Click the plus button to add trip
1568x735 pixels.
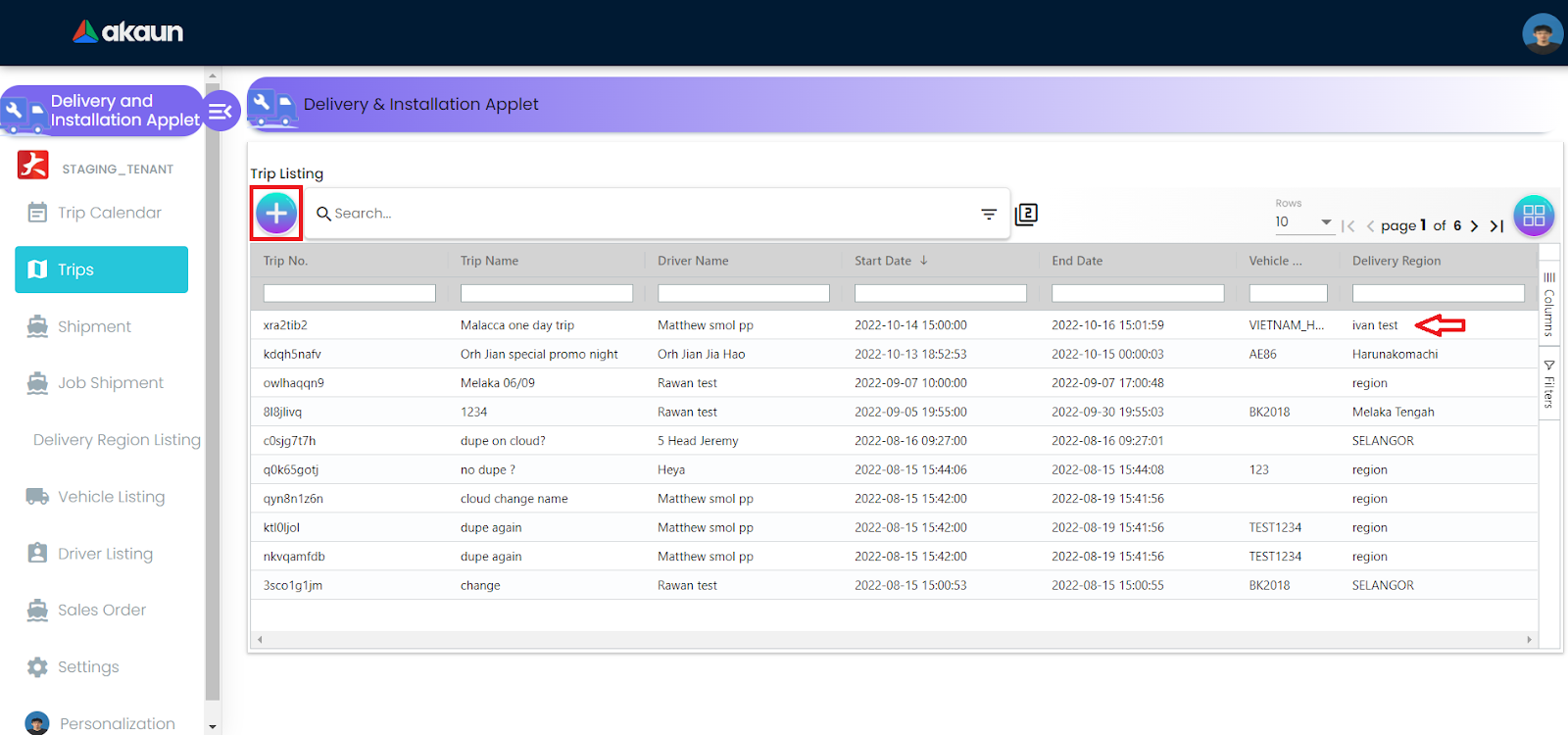(x=276, y=213)
